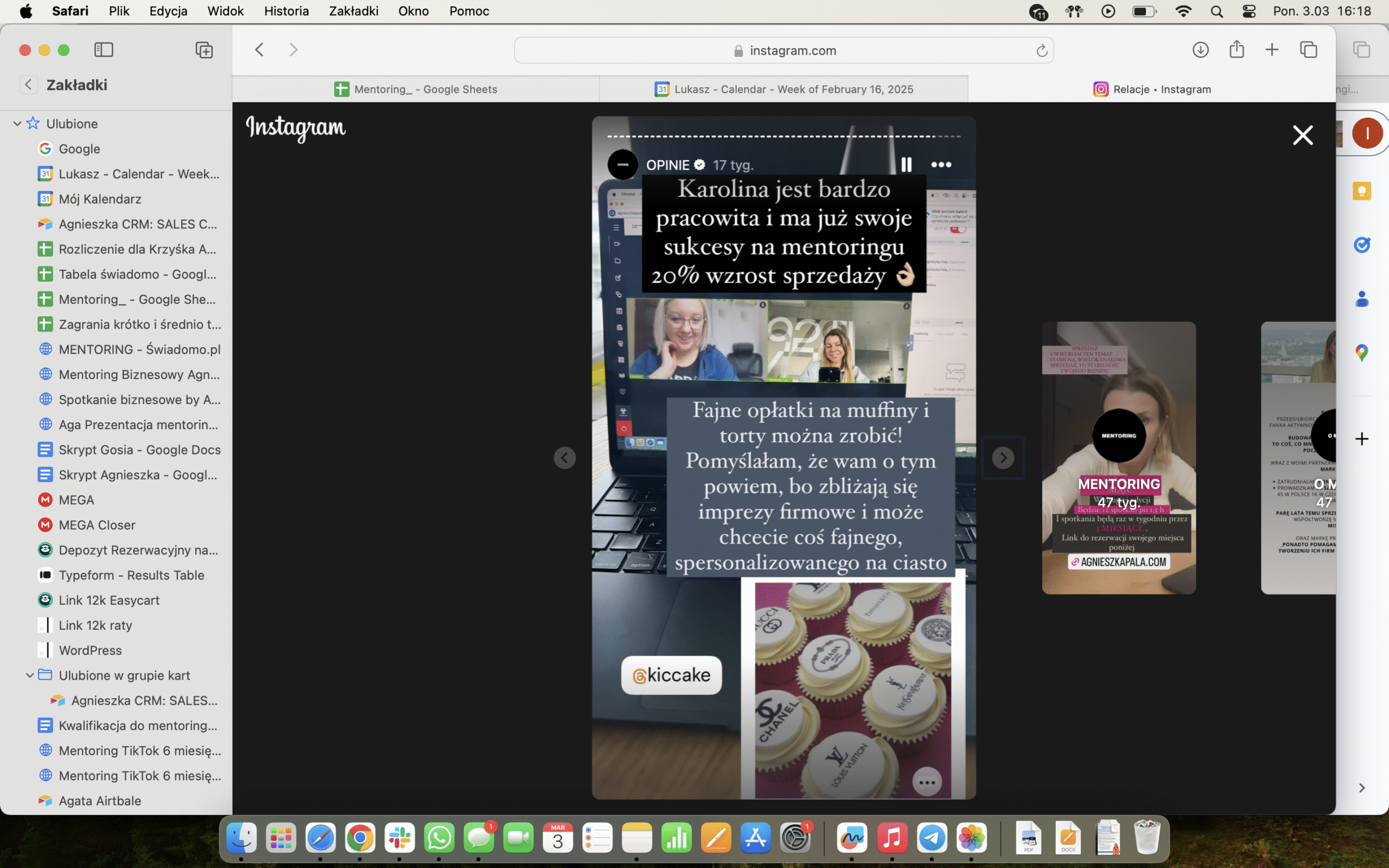Collapse Ulubione w grupie kart folder
Image resolution: width=1389 pixels, height=868 pixels.
click(30, 675)
